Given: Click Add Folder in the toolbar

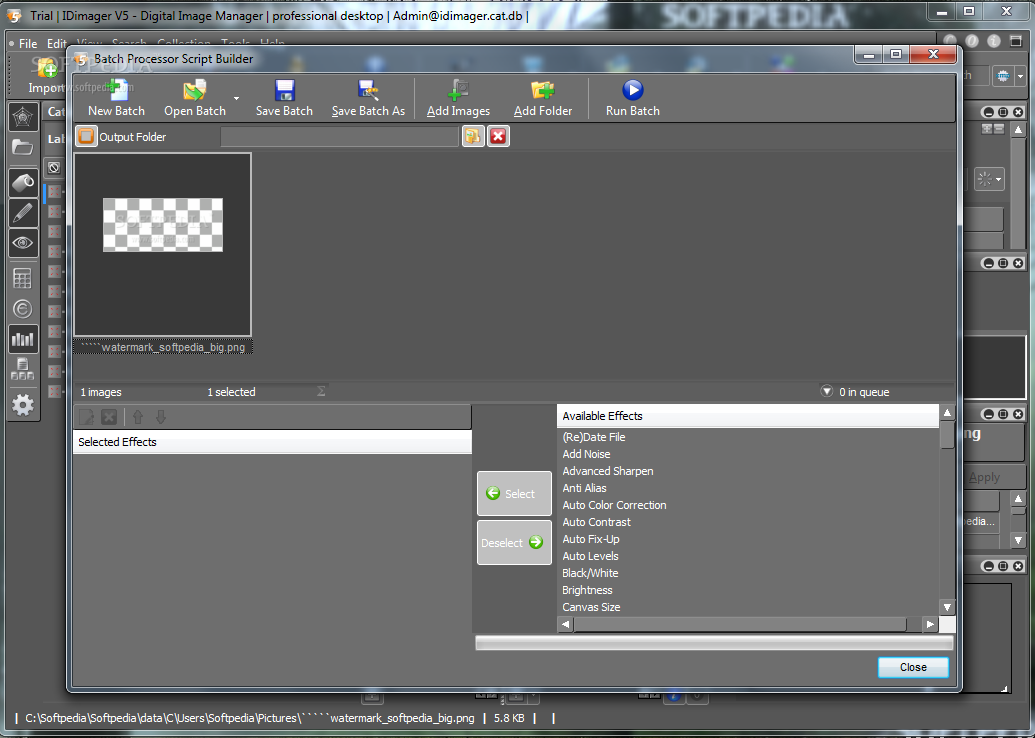Looking at the screenshot, I should coord(543,98).
